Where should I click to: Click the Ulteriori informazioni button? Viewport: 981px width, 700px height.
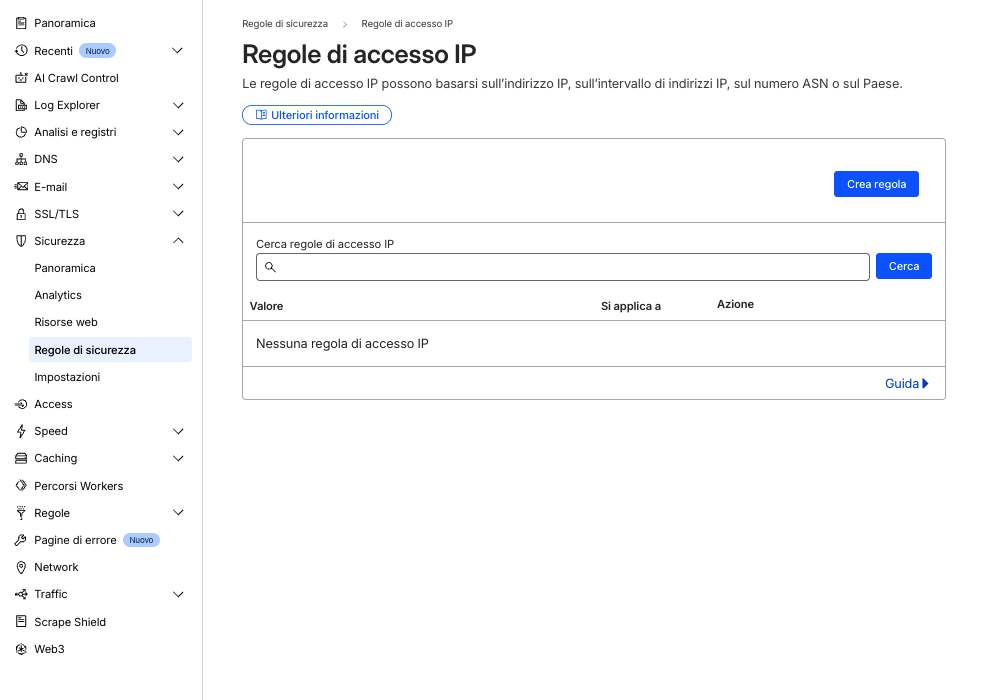click(317, 115)
